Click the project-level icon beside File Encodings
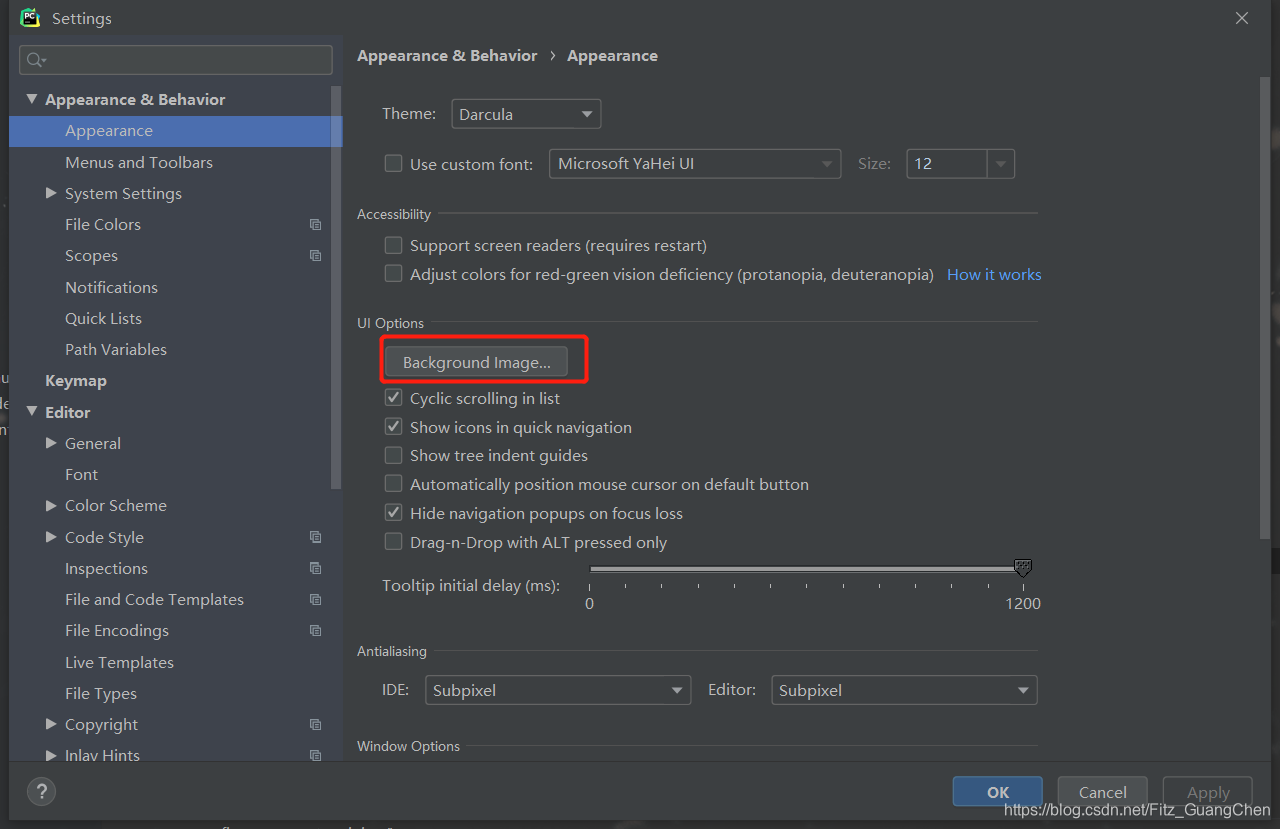Viewport: 1280px width, 829px height. coord(315,631)
